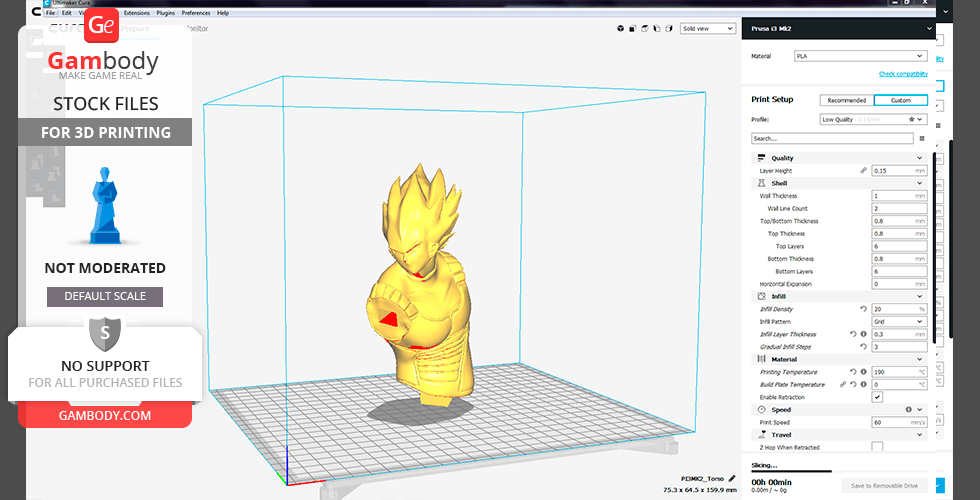Click the info icon next to Printing Temperature

pyautogui.click(x=863, y=372)
